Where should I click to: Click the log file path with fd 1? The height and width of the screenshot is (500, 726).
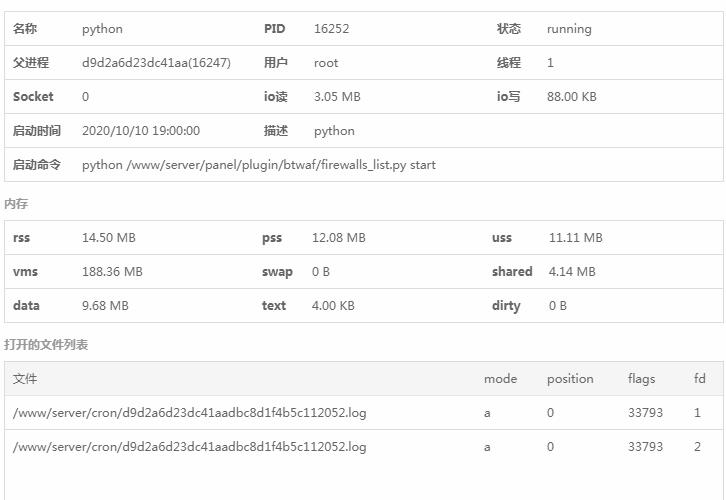pos(189,413)
